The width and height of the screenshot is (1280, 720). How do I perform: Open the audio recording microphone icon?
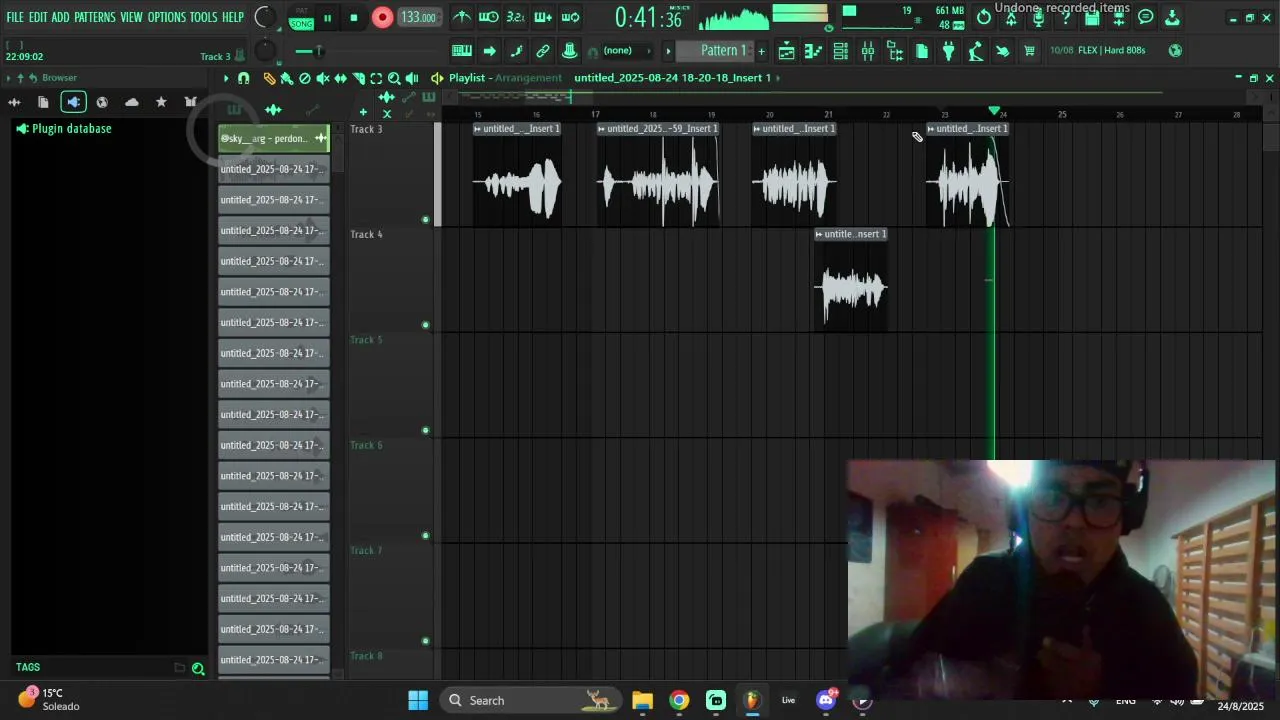(1038, 17)
